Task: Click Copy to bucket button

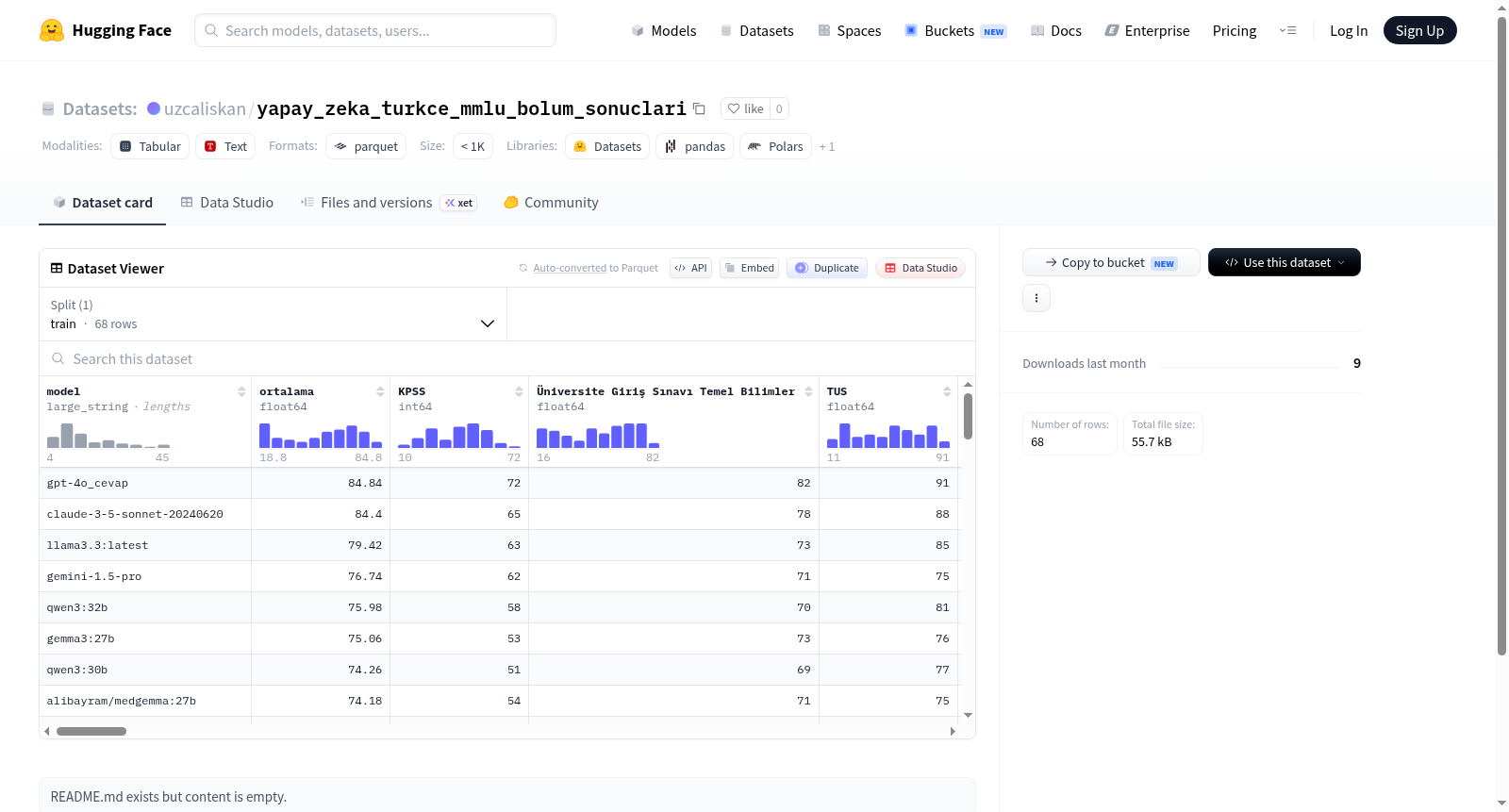Action: pyautogui.click(x=1111, y=262)
